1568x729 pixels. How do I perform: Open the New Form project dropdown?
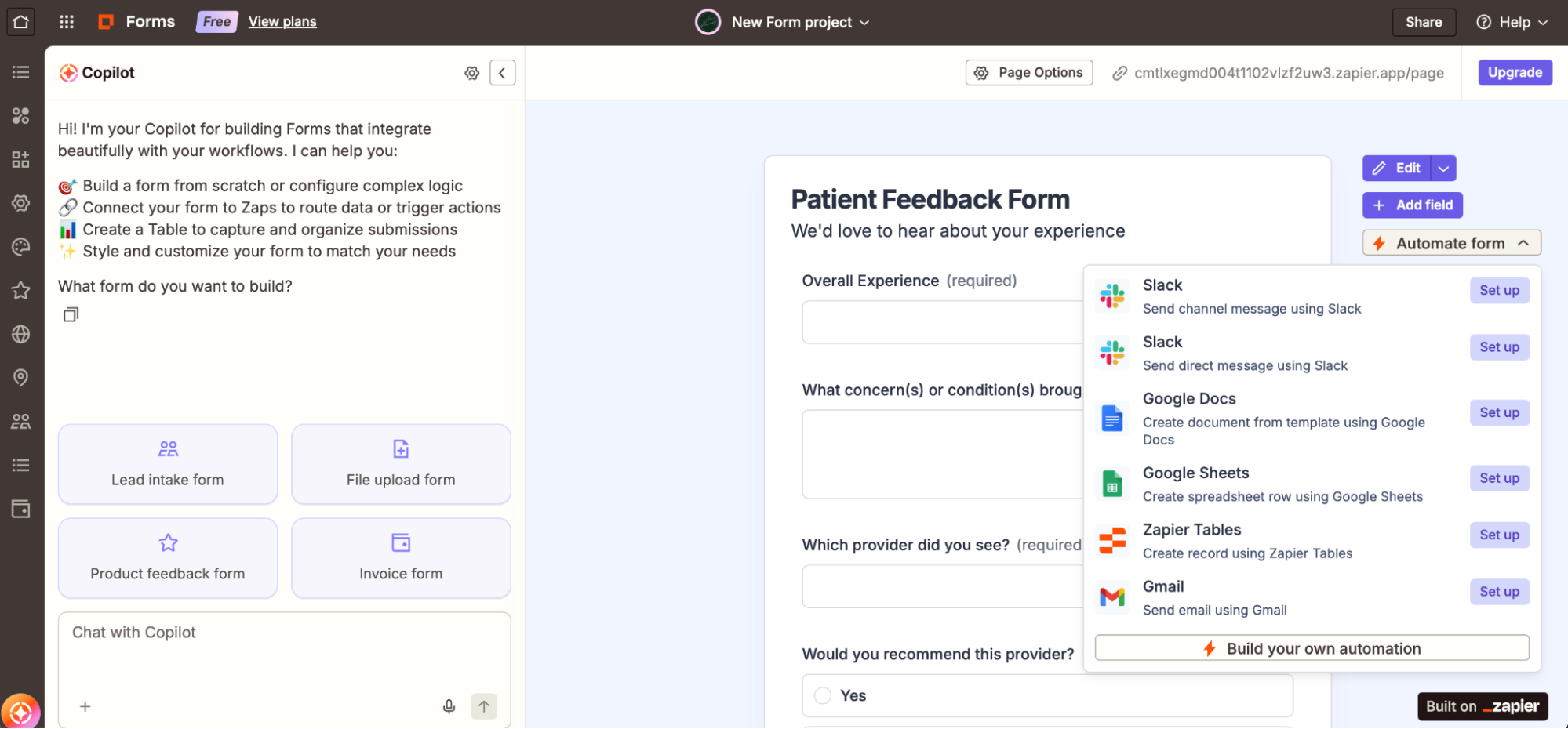pos(801,22)
